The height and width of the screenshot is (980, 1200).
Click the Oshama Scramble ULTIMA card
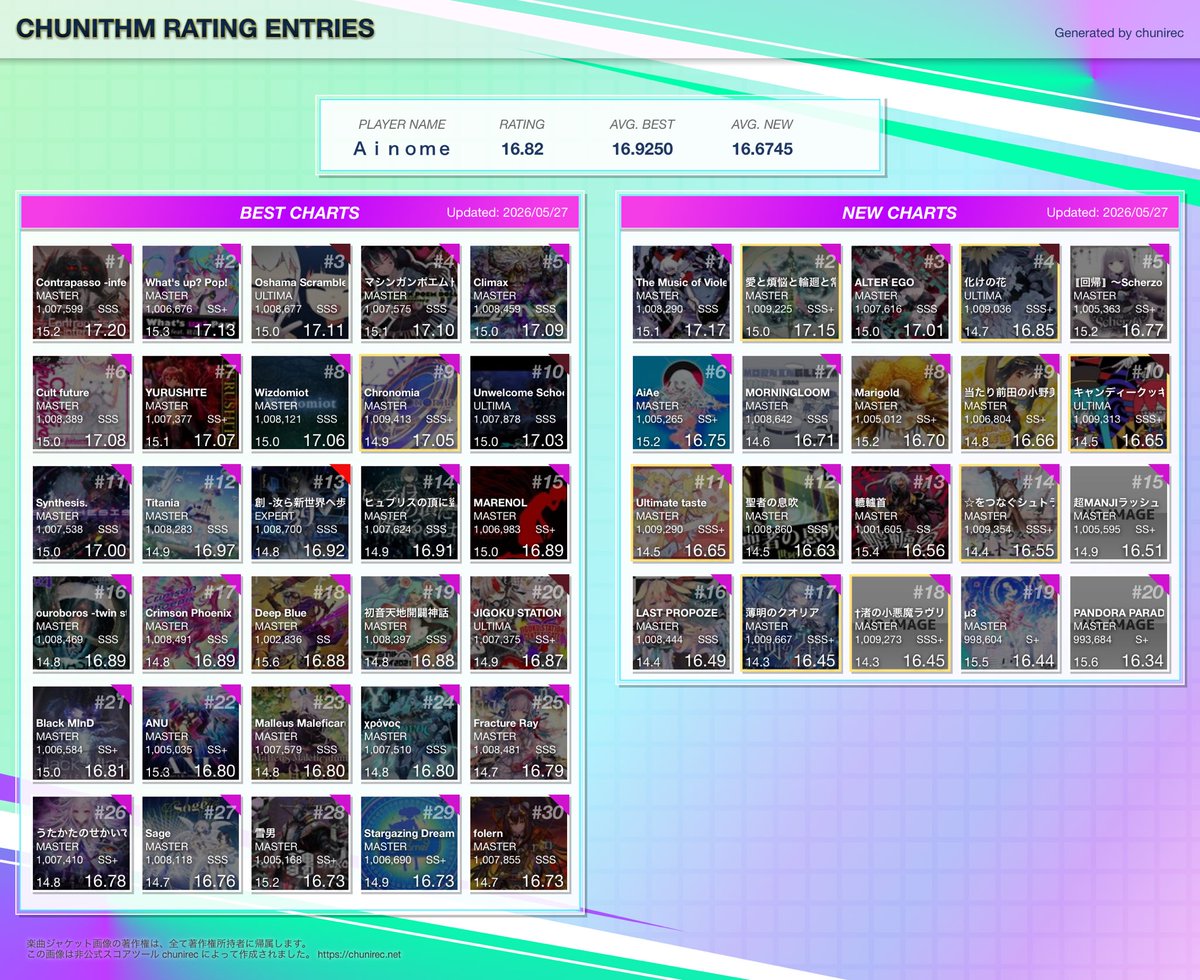[300, 293]
